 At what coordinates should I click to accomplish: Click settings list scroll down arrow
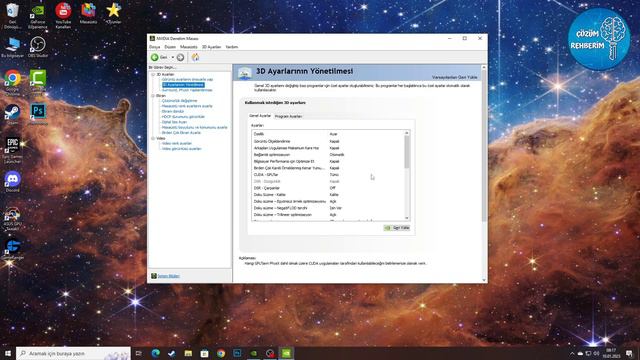coord(407,218)
